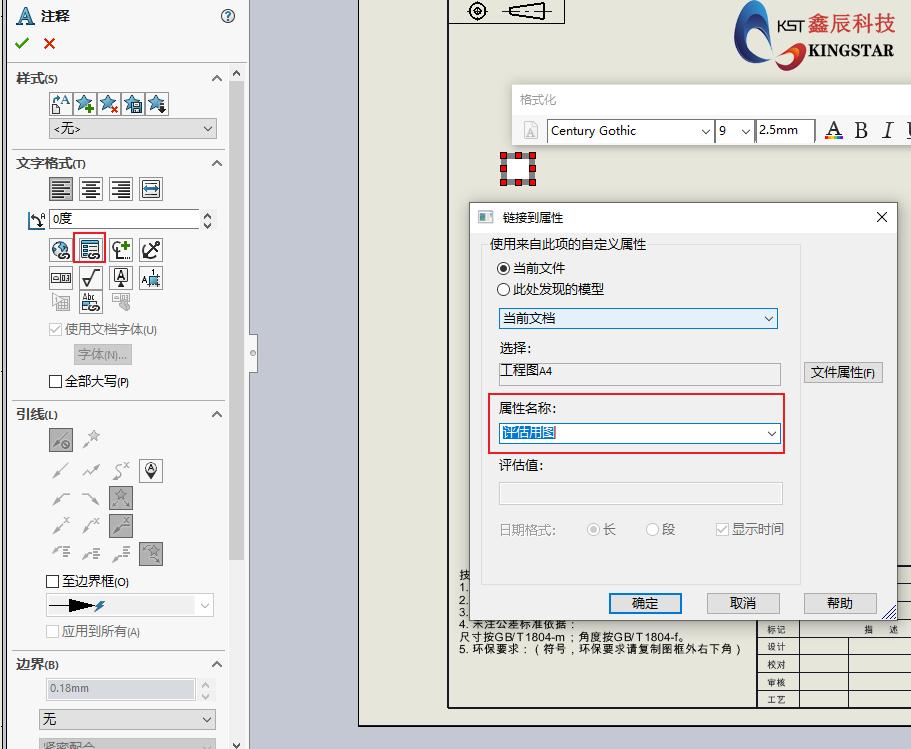Collapse the 边界 section
This screenshot has height=749, width=911.
pyautogui.click(x=217, y=664)
